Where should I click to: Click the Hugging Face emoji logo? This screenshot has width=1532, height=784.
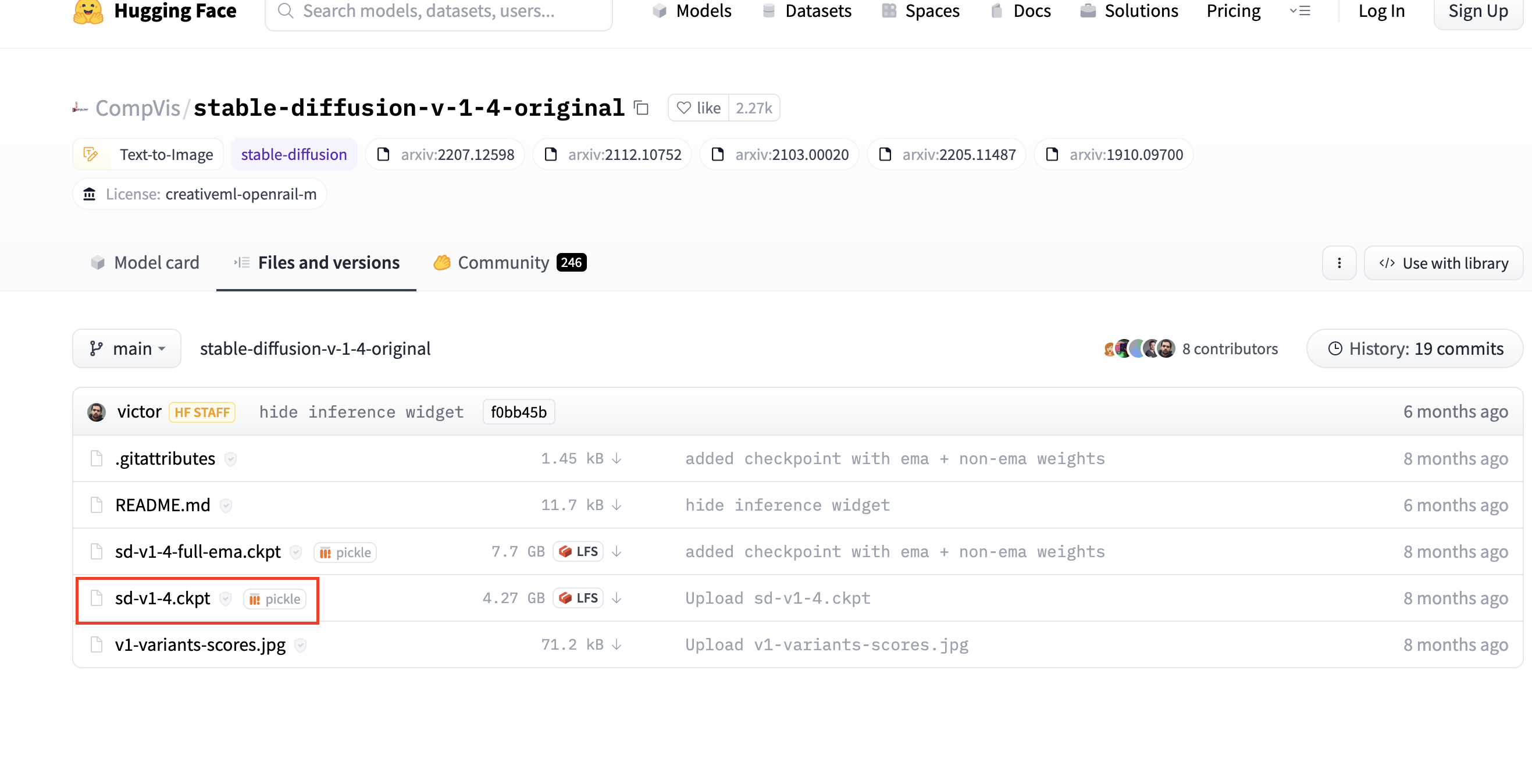88,10
